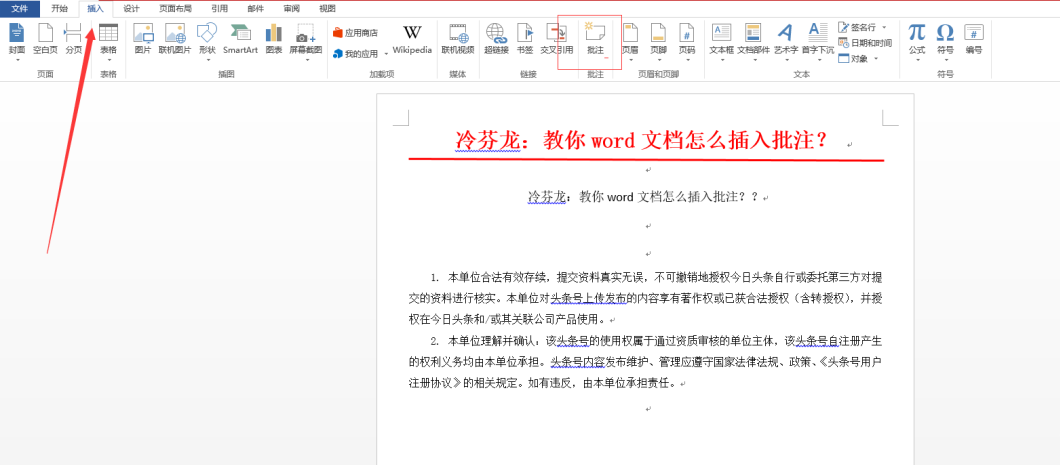This screenshot has height=465, width=1060.
Task: Expand the 形状 dropdown arrow
Action: [x=207, y=59]
